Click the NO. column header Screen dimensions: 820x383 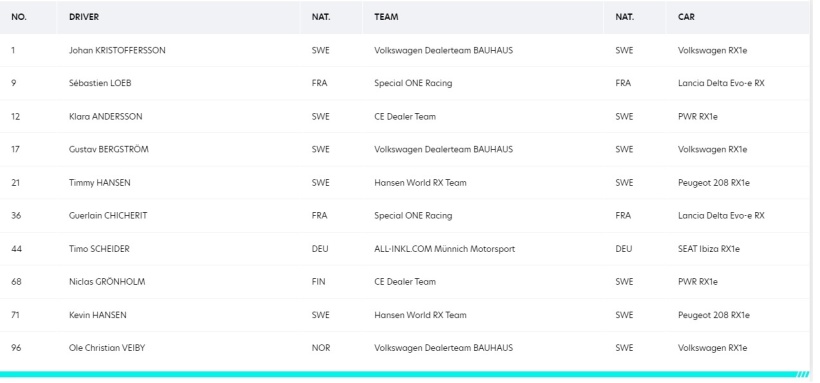tap(19, 17)
